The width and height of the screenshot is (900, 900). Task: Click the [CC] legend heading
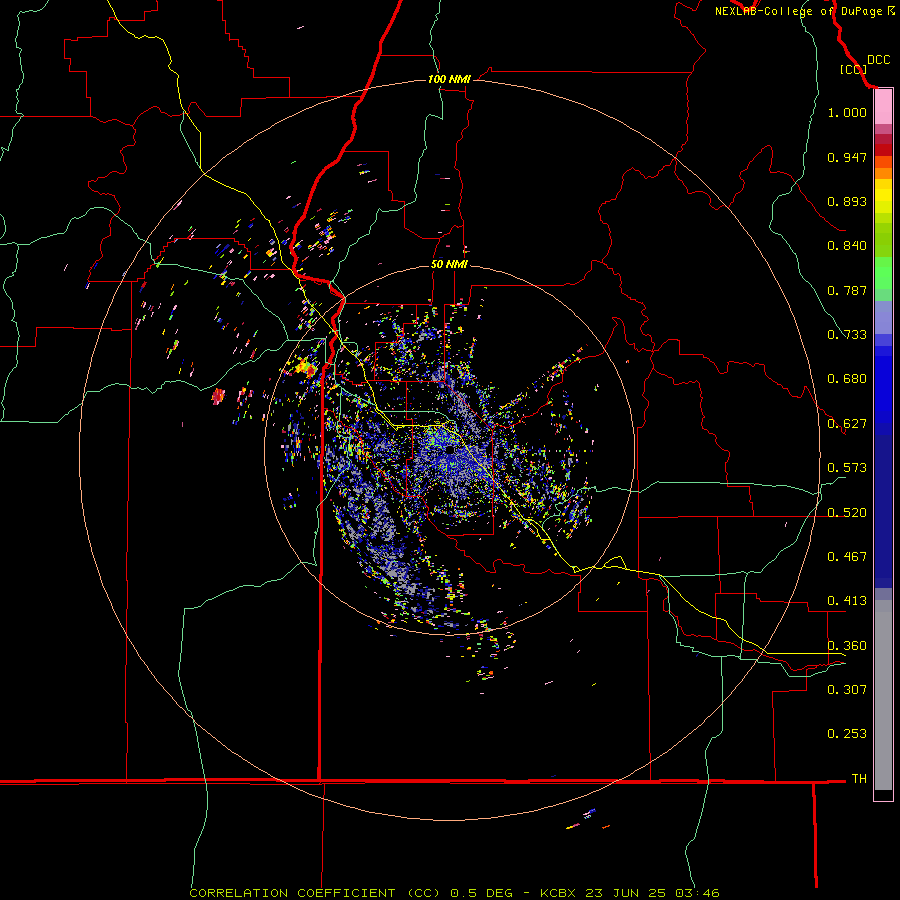(853, 69)
